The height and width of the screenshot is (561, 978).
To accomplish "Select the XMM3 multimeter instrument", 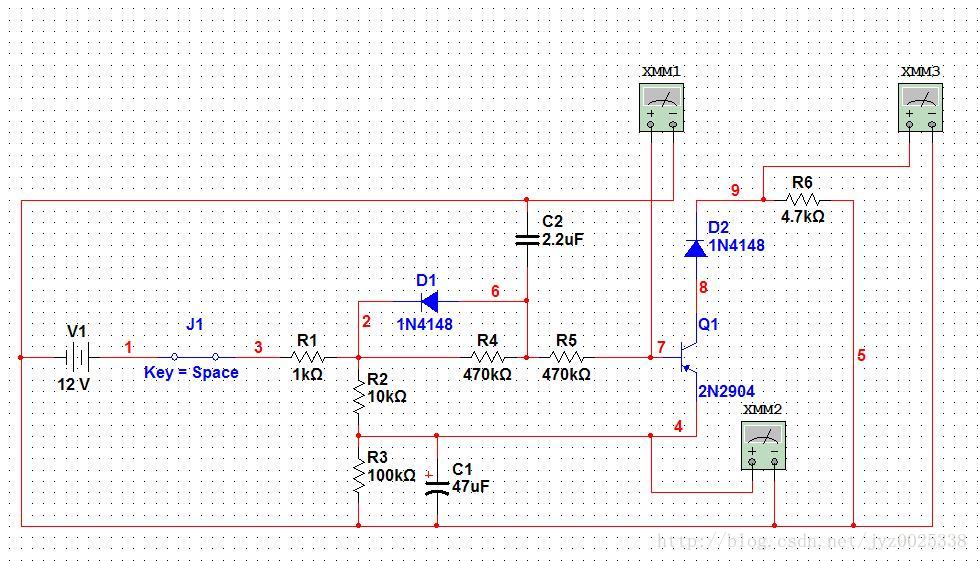I will click(x=921, y=107).
